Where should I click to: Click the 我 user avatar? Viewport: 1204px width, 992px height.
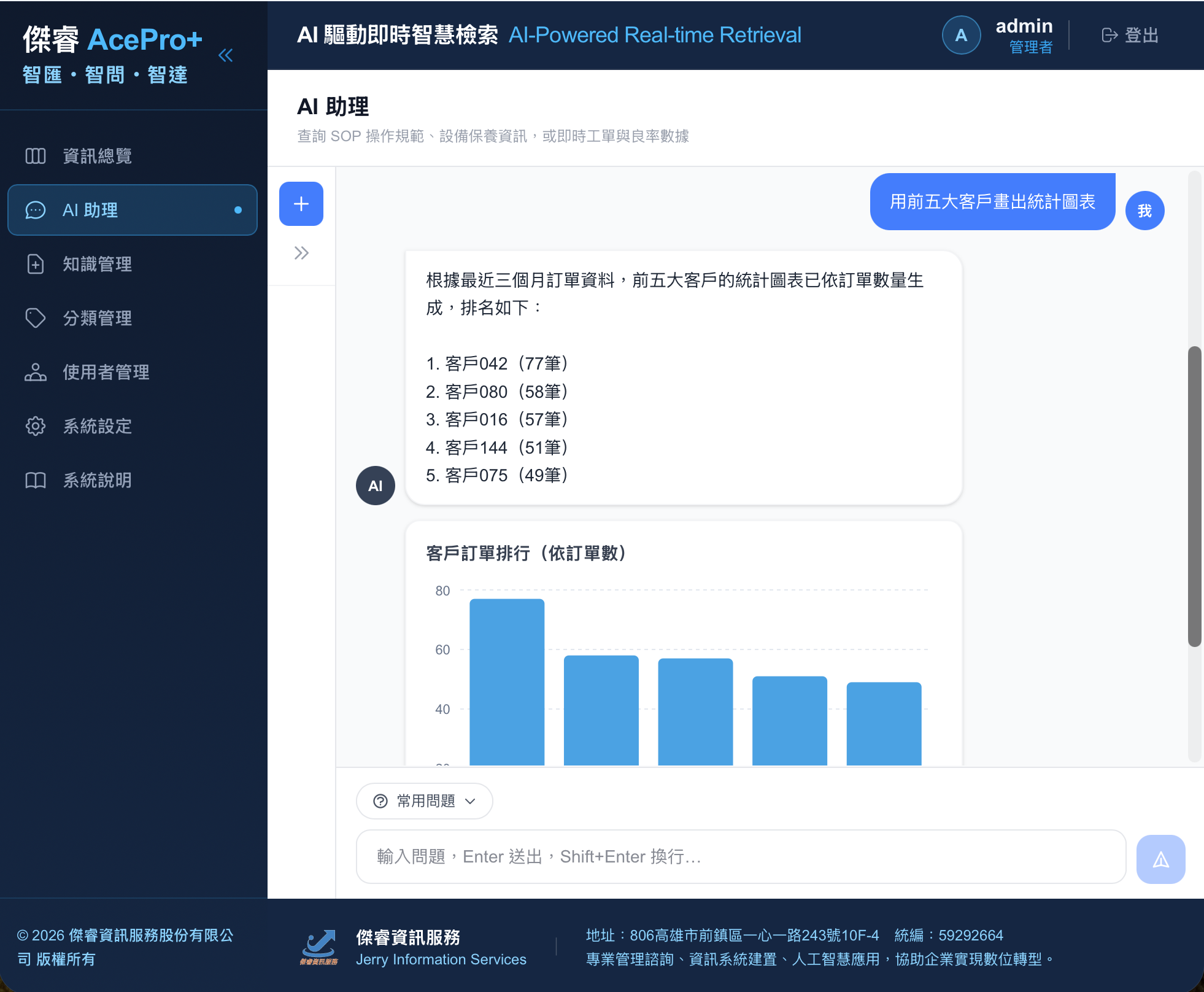[1144, 211]
